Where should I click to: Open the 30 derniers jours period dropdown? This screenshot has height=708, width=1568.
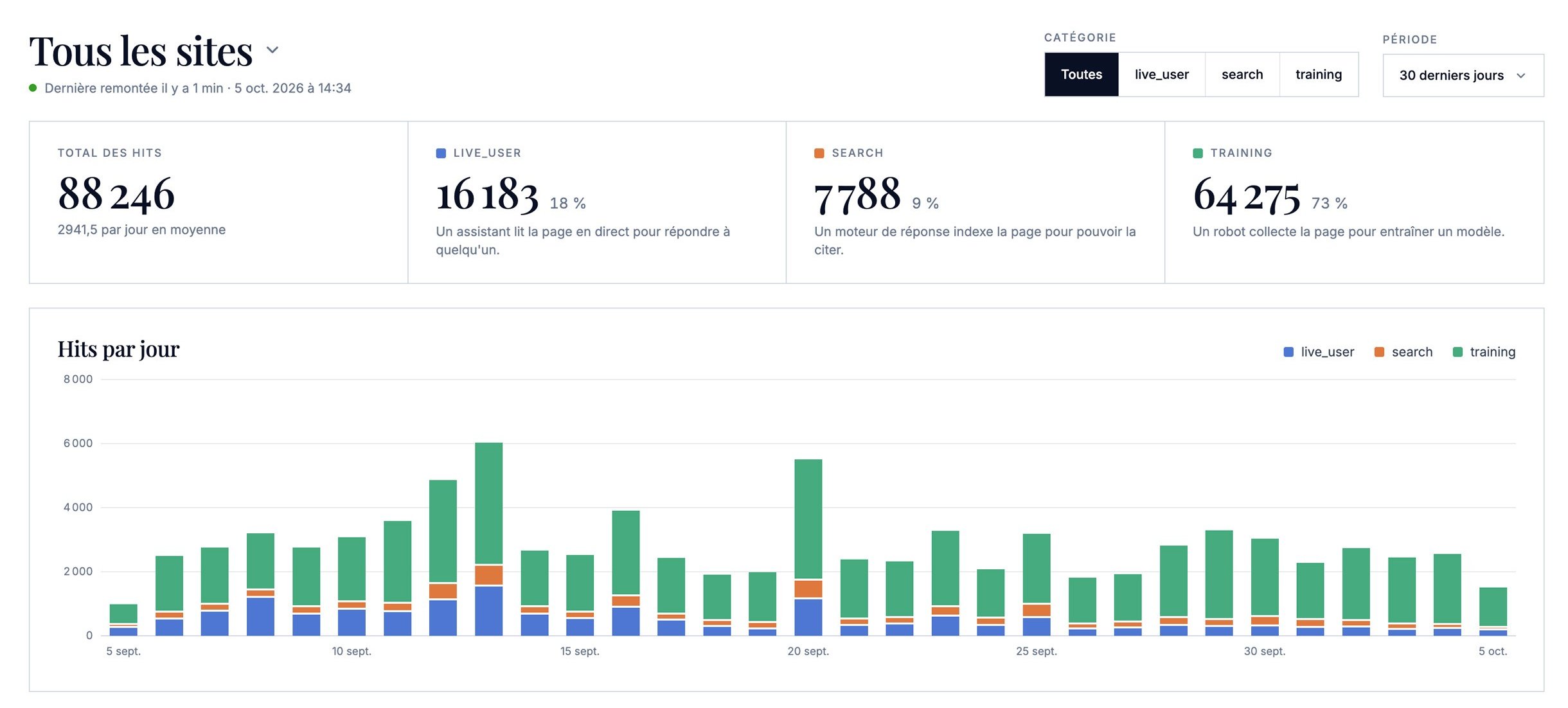click(x=1463, y=75)
